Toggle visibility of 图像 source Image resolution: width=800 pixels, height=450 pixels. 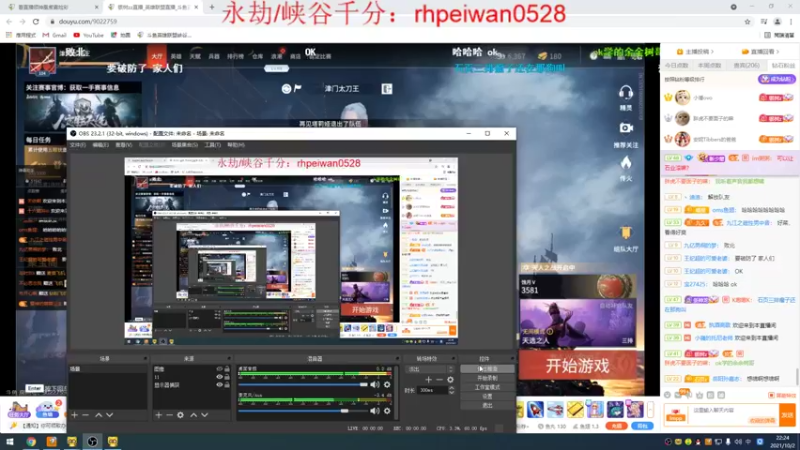pyautogui.click(x=219, y=369)
